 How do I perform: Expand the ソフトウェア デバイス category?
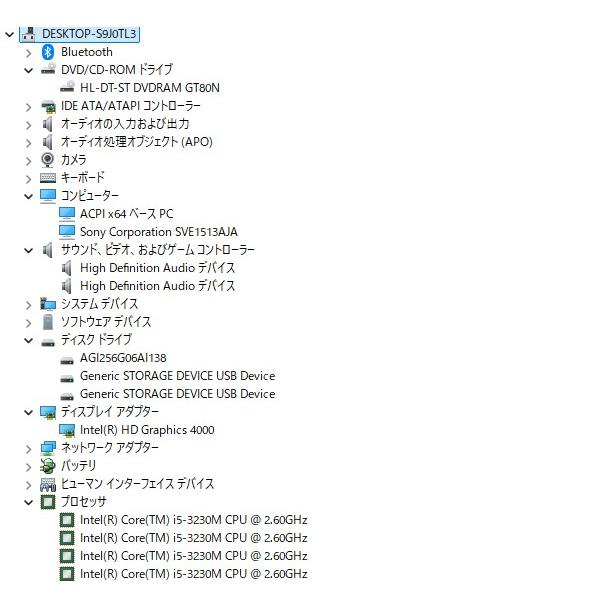[x=28, y=323]
